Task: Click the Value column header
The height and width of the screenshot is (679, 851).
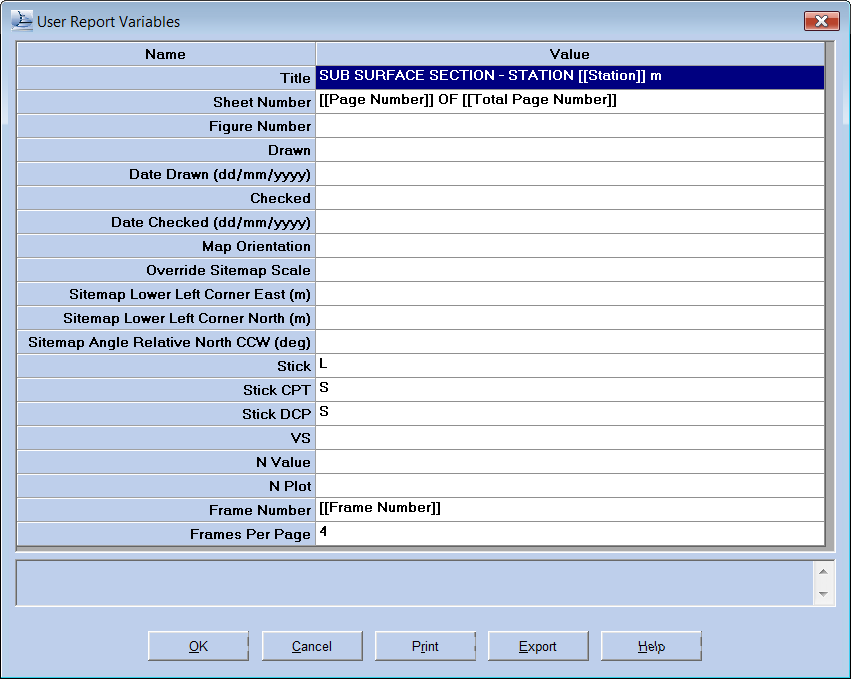Action: (x=570, y=54)
